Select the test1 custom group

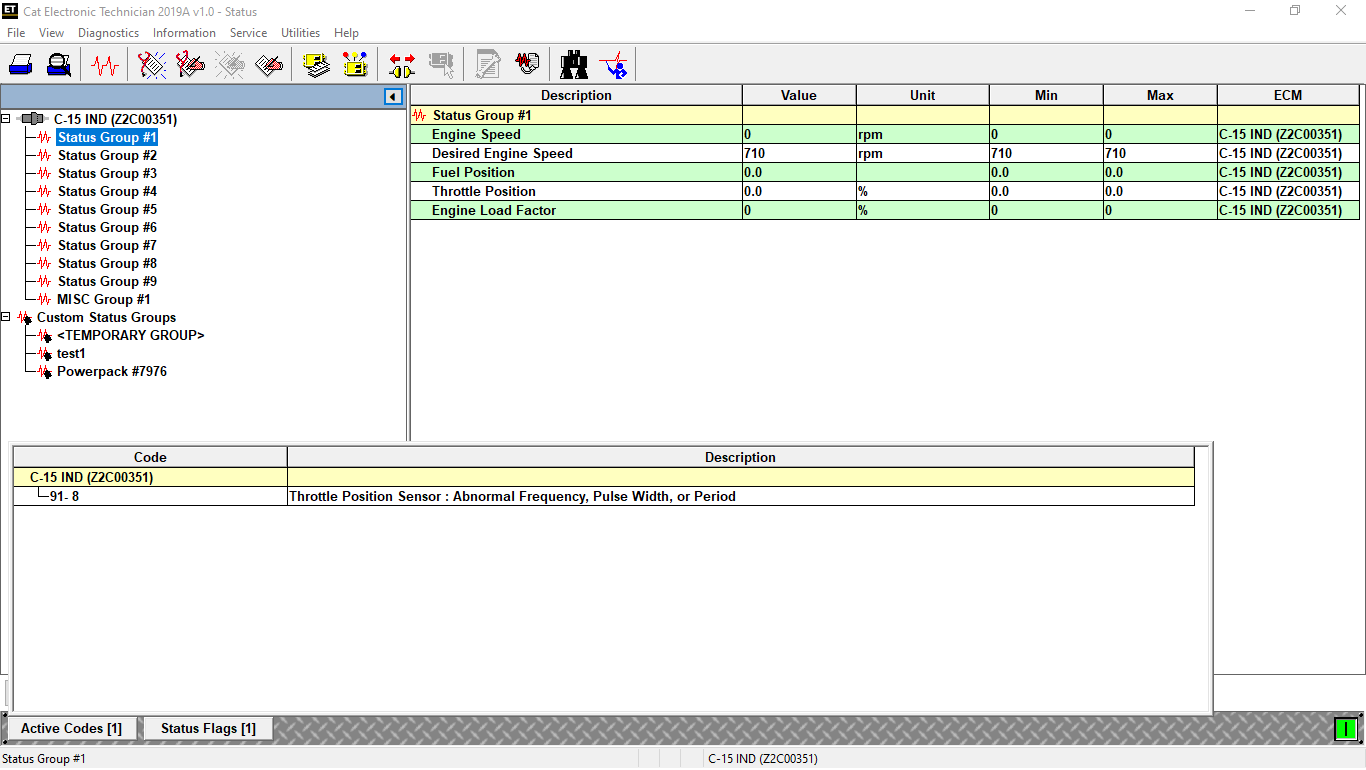click(71, 353)
